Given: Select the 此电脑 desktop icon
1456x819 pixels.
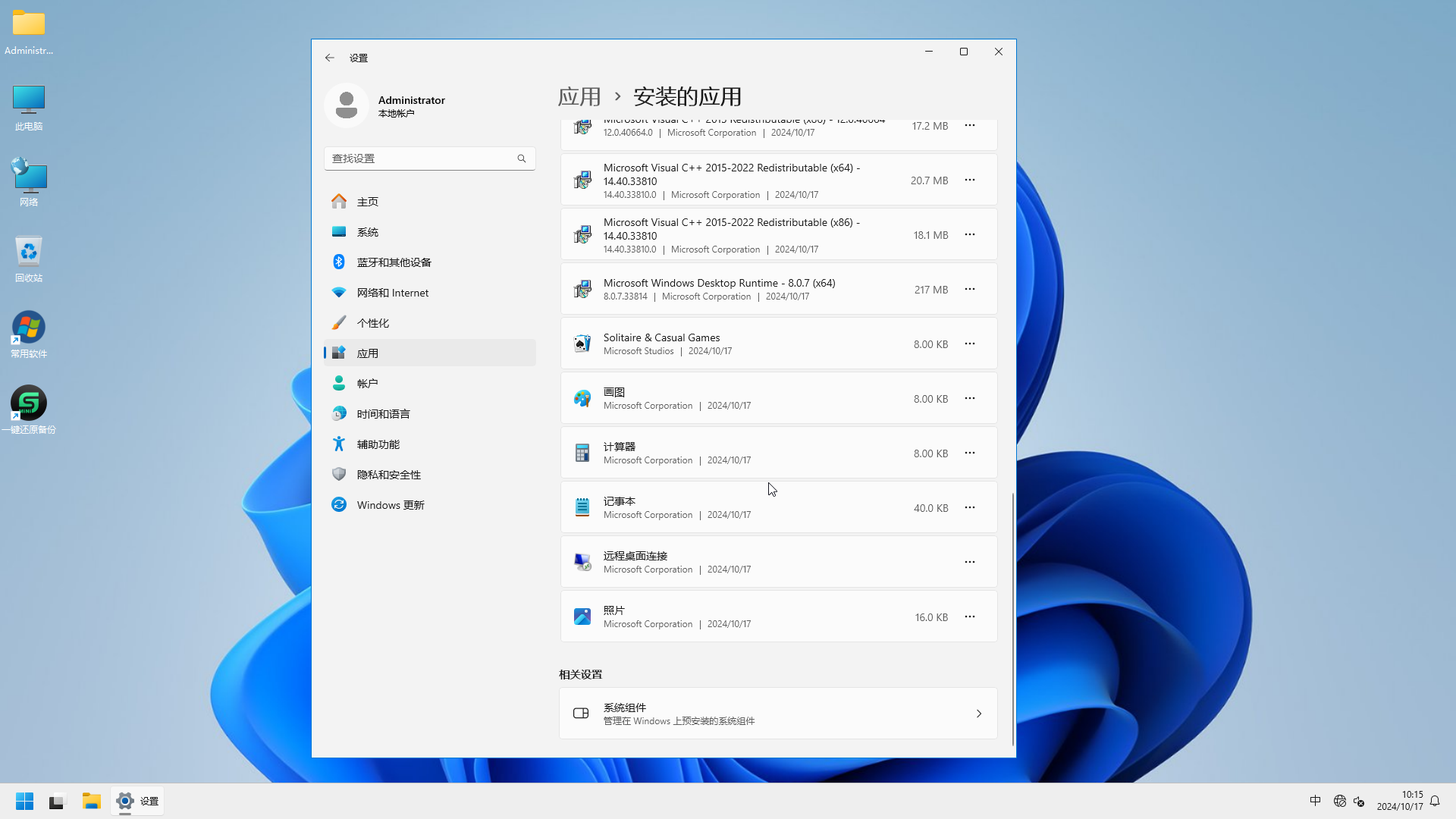Looking at the screenshot, I should coord(29,108).
